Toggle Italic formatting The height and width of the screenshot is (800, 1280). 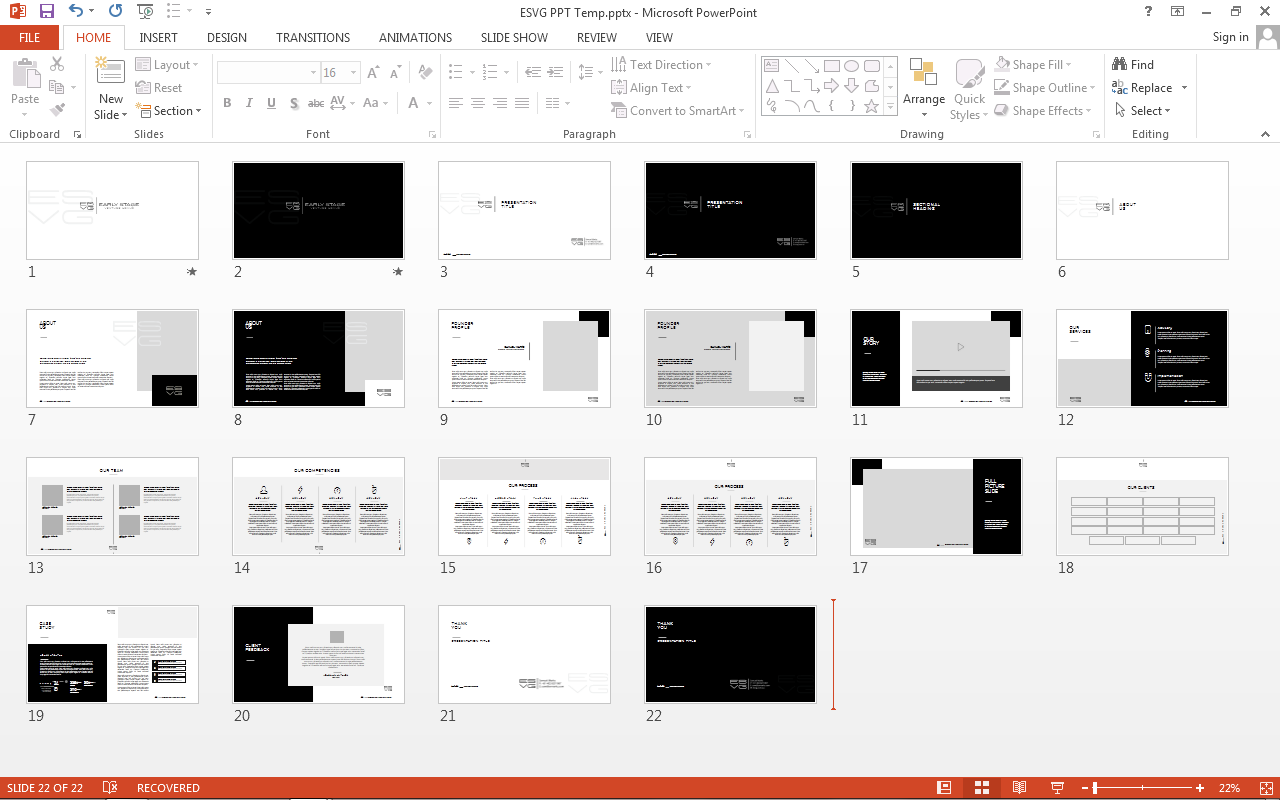tap(248, 102)
